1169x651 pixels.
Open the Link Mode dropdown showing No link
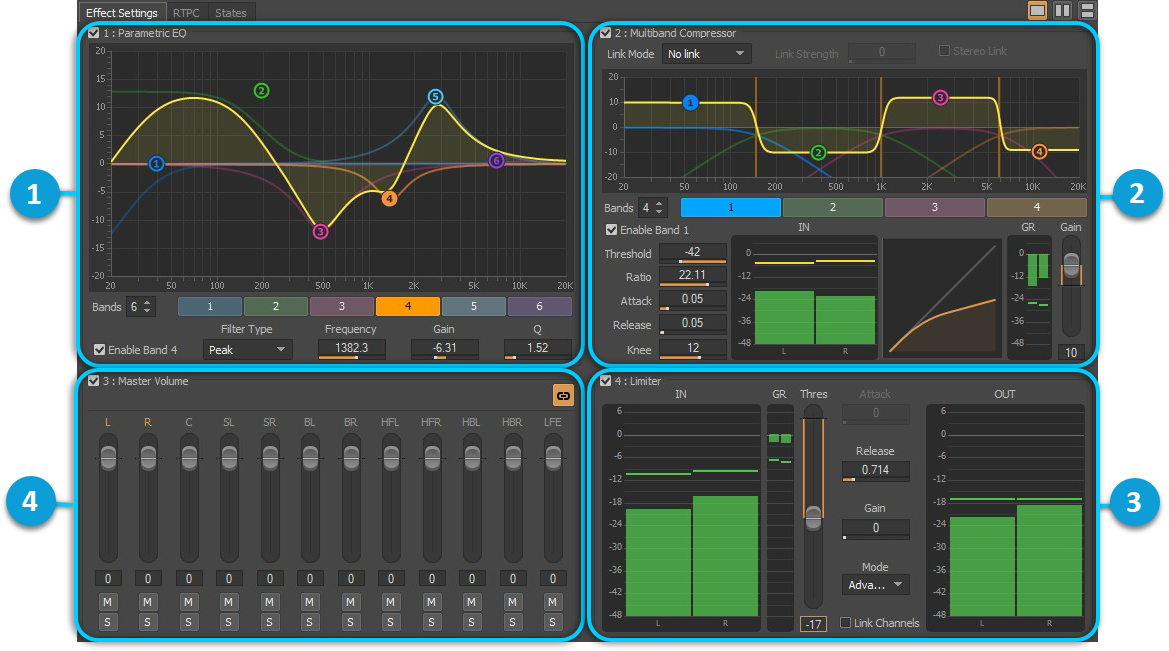pos(707,53)
